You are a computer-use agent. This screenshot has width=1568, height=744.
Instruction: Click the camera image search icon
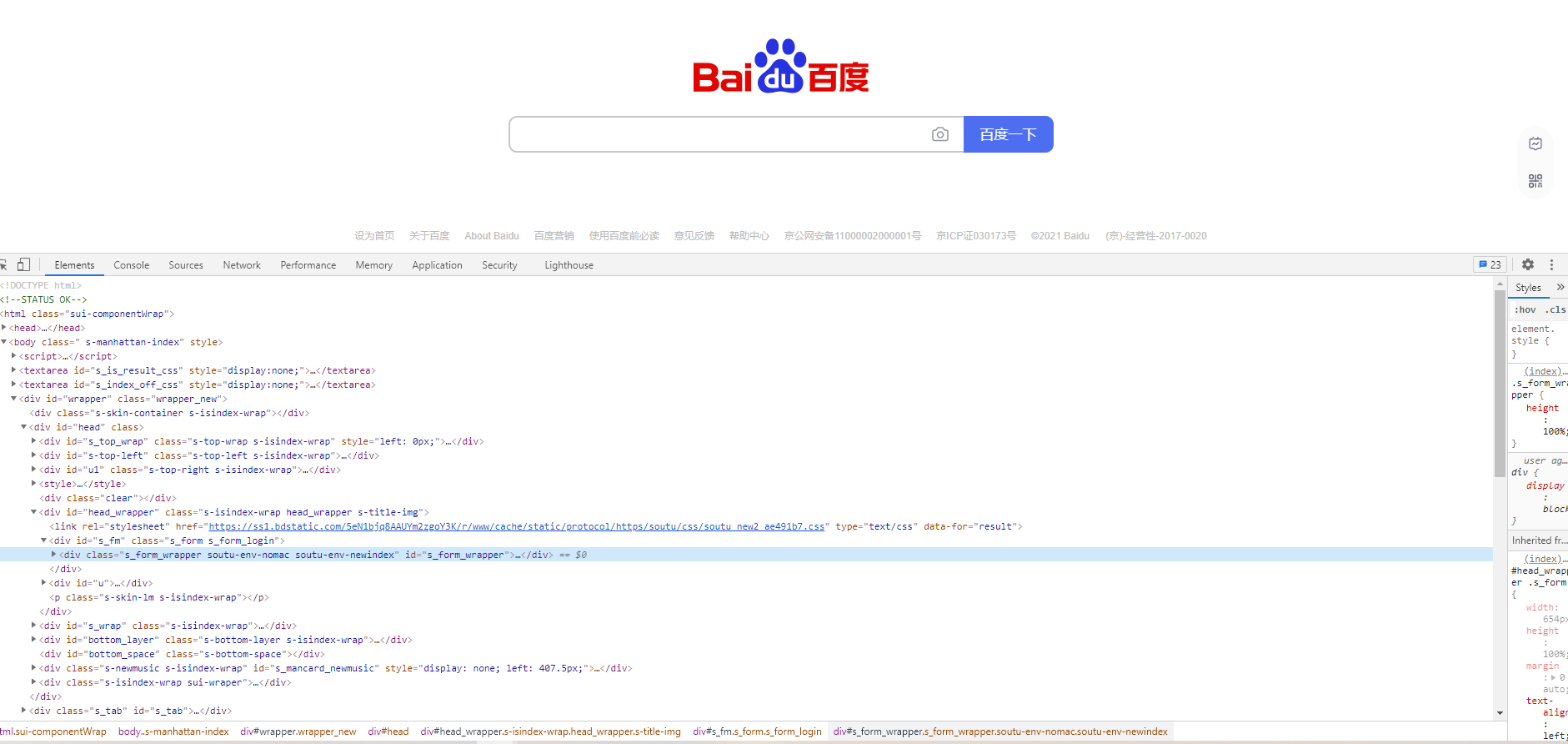pyautogui.click(x=939, y=134)
